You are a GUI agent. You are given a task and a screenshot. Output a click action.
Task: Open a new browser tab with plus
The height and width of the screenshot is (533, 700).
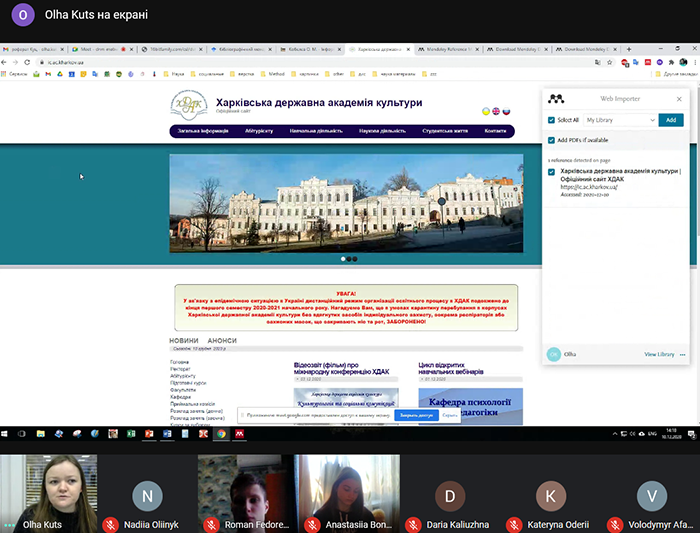click(629, 49)
